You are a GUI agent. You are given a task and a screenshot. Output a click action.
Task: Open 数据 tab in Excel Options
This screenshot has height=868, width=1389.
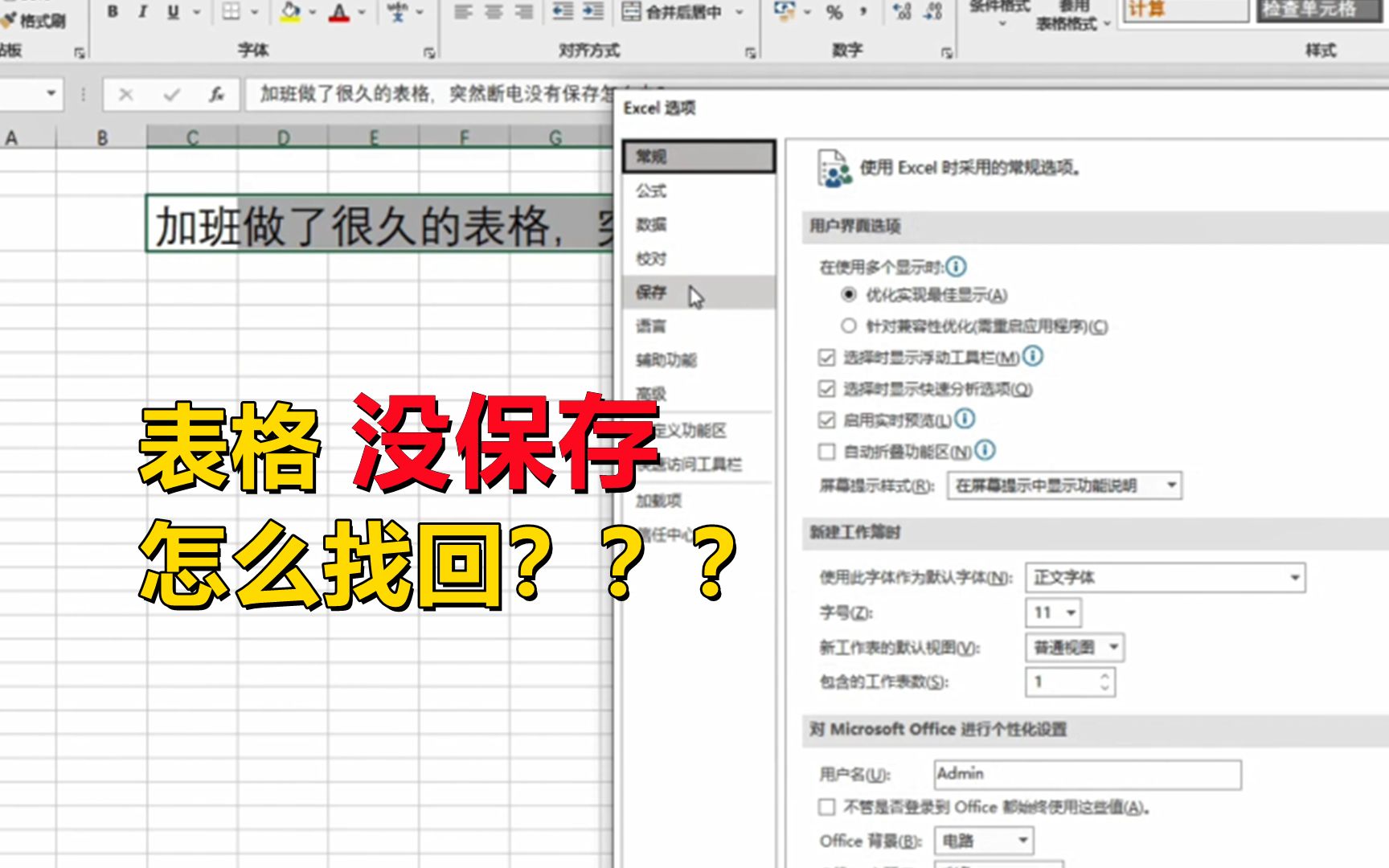[699, 224]
